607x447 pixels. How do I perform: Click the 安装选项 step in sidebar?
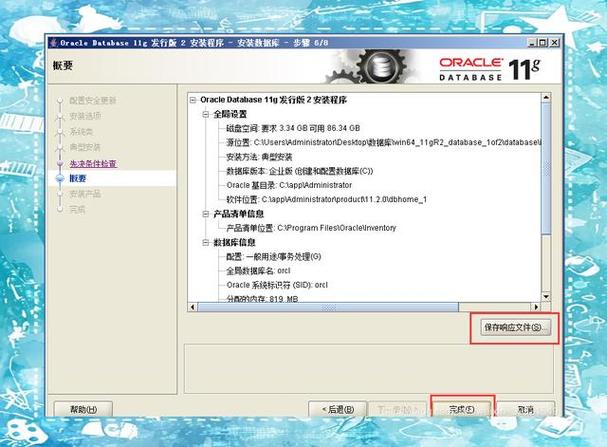(x=85, y=116)
